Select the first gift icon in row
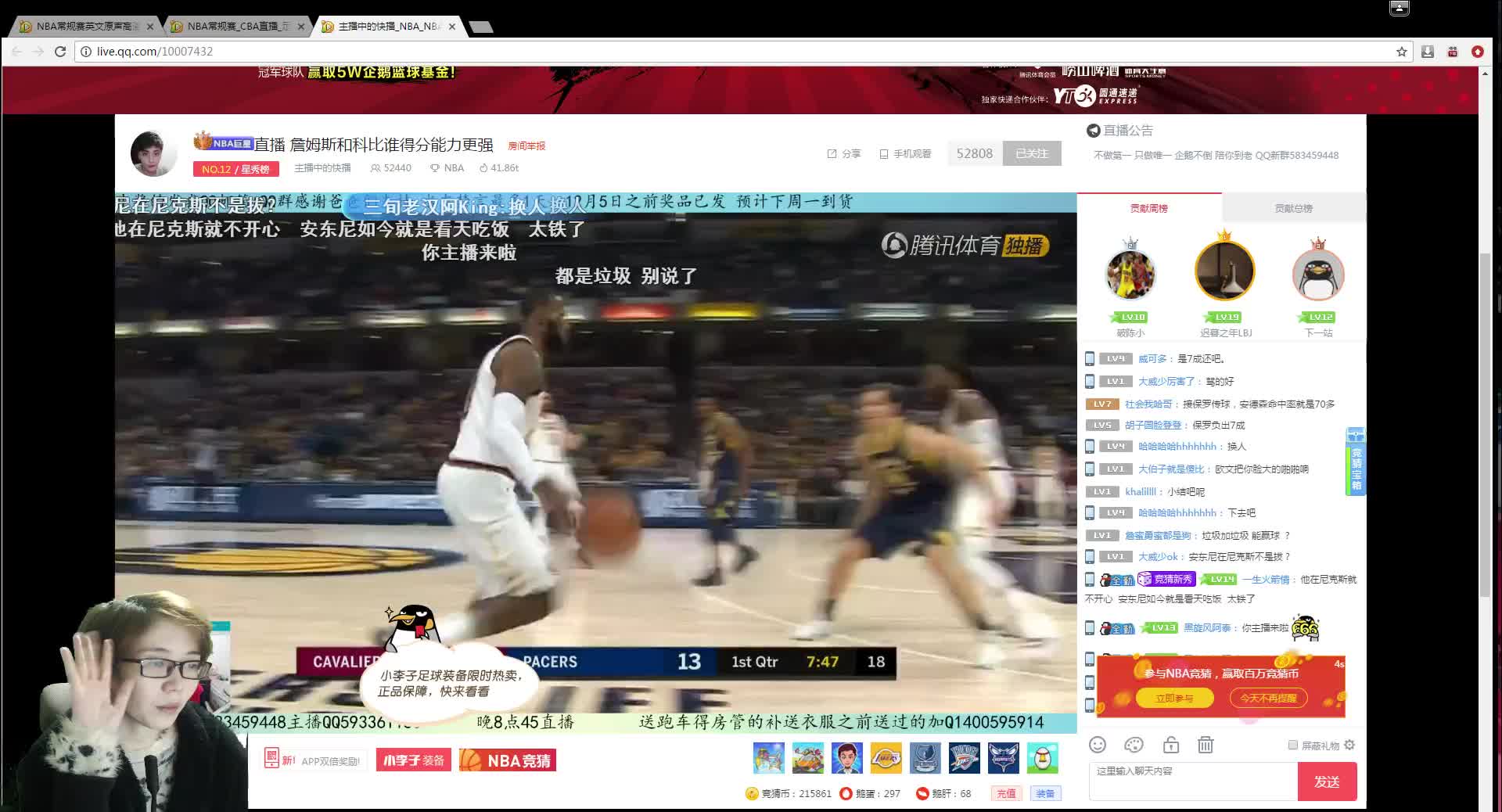 [x=768, y=758]
